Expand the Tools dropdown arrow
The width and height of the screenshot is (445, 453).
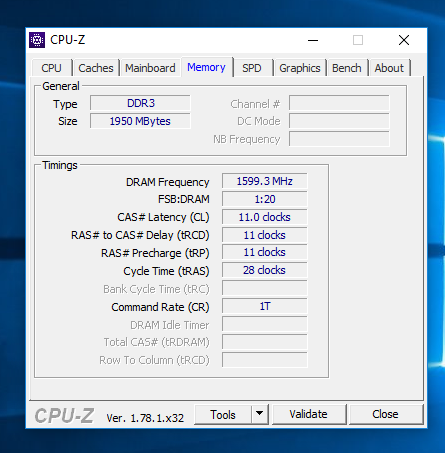pyautogui.click(x=260, y=415)
